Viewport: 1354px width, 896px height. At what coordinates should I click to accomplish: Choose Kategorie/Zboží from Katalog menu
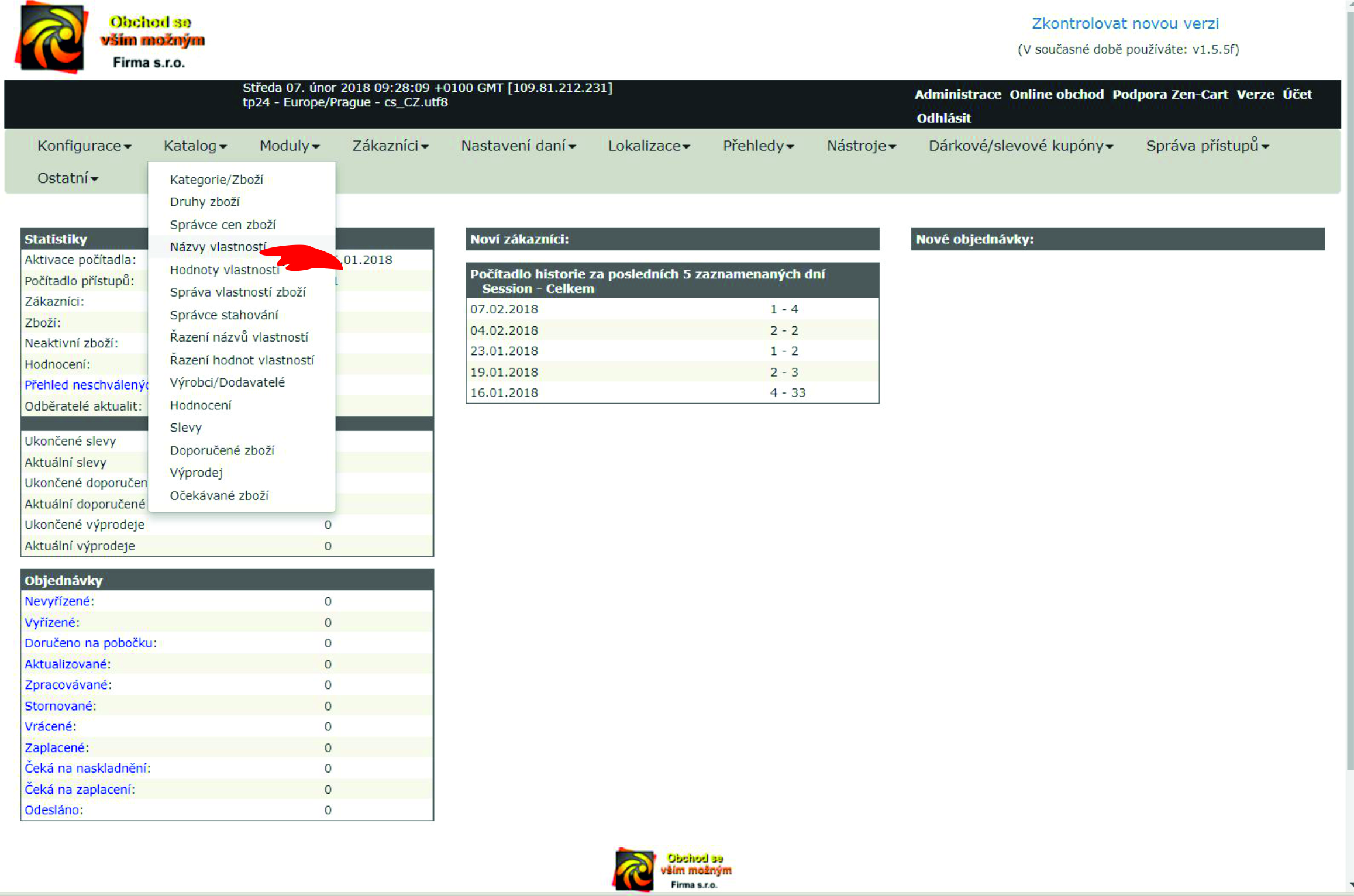coord(216,180)
